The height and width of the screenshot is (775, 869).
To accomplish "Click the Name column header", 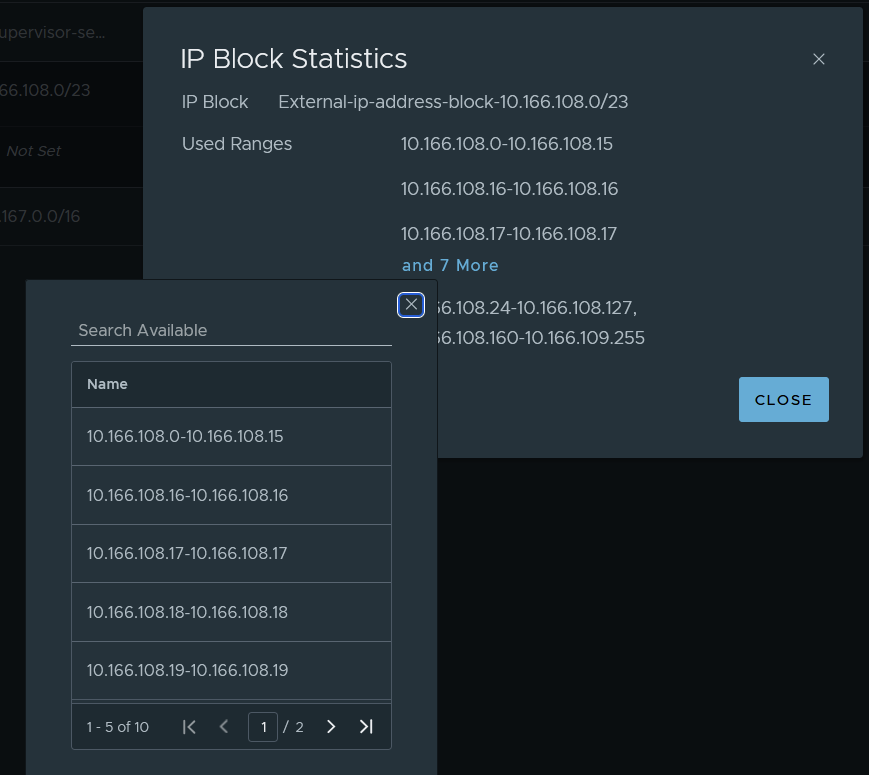I will coord(108,384).
